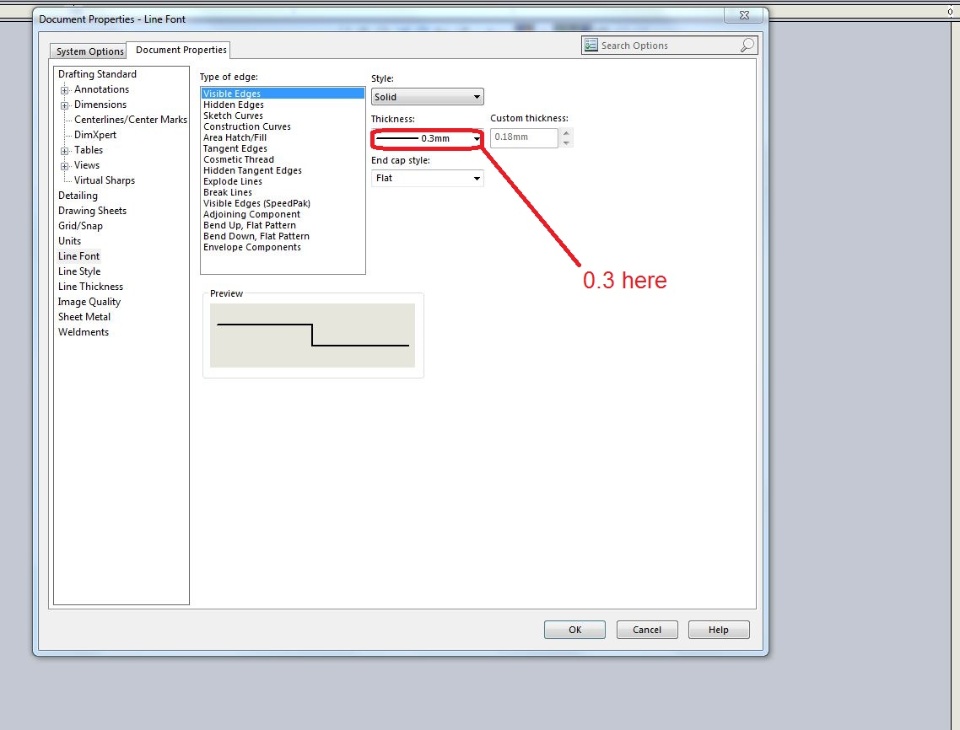Increase custom thickness with up arrow
Screen dimensions: 960x730
click(566, 133)
